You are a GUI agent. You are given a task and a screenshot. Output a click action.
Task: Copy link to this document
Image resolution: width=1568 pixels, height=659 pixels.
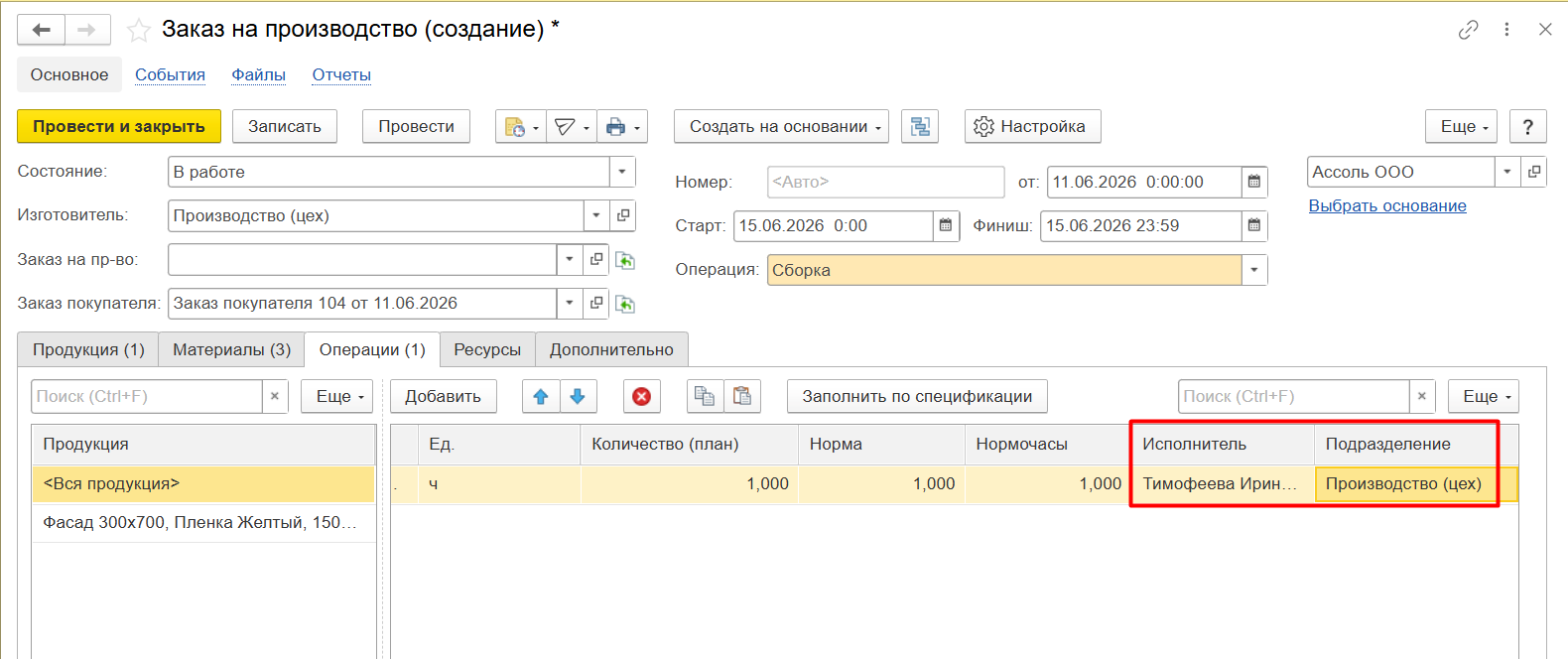(x=1468, y=30)
